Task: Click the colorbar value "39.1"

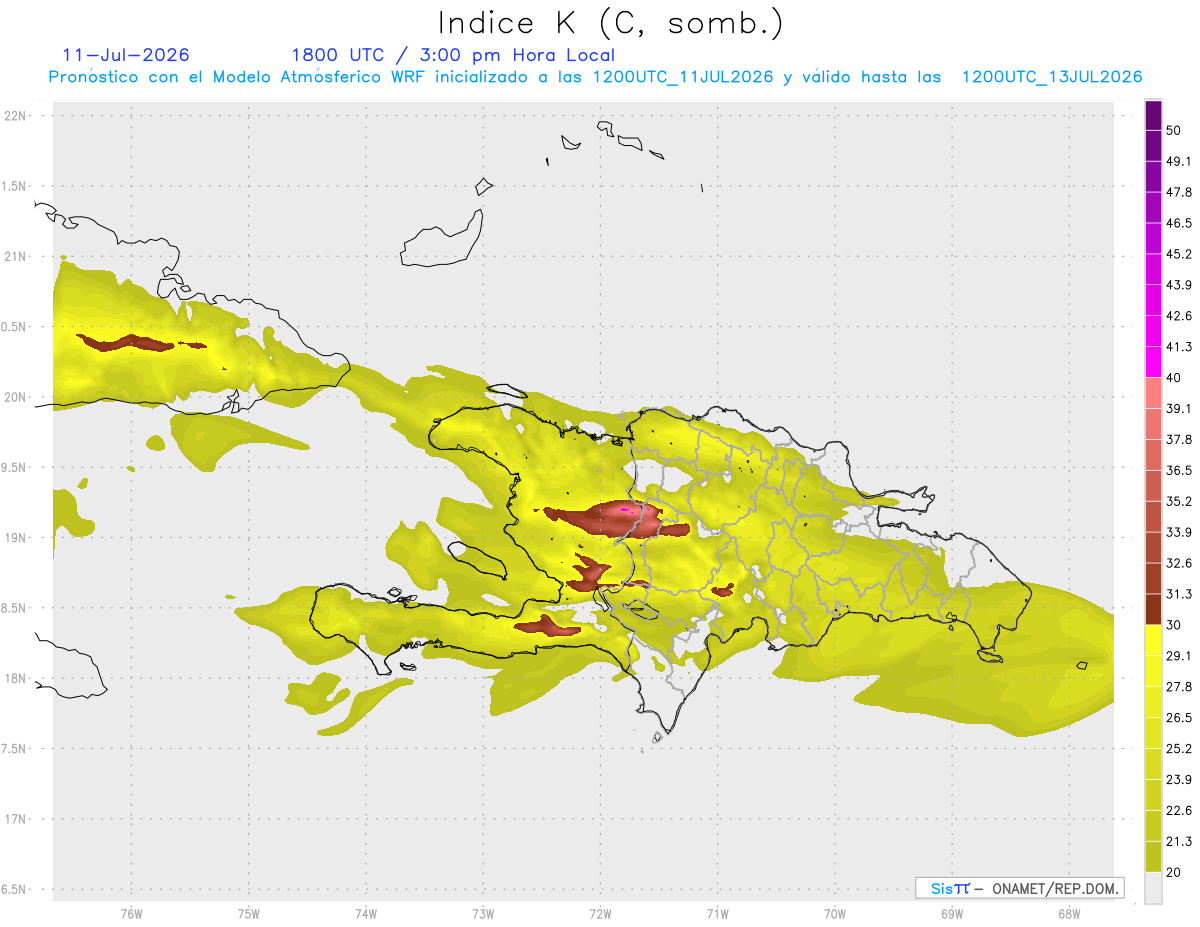Action: click(x=1179, y=408)
